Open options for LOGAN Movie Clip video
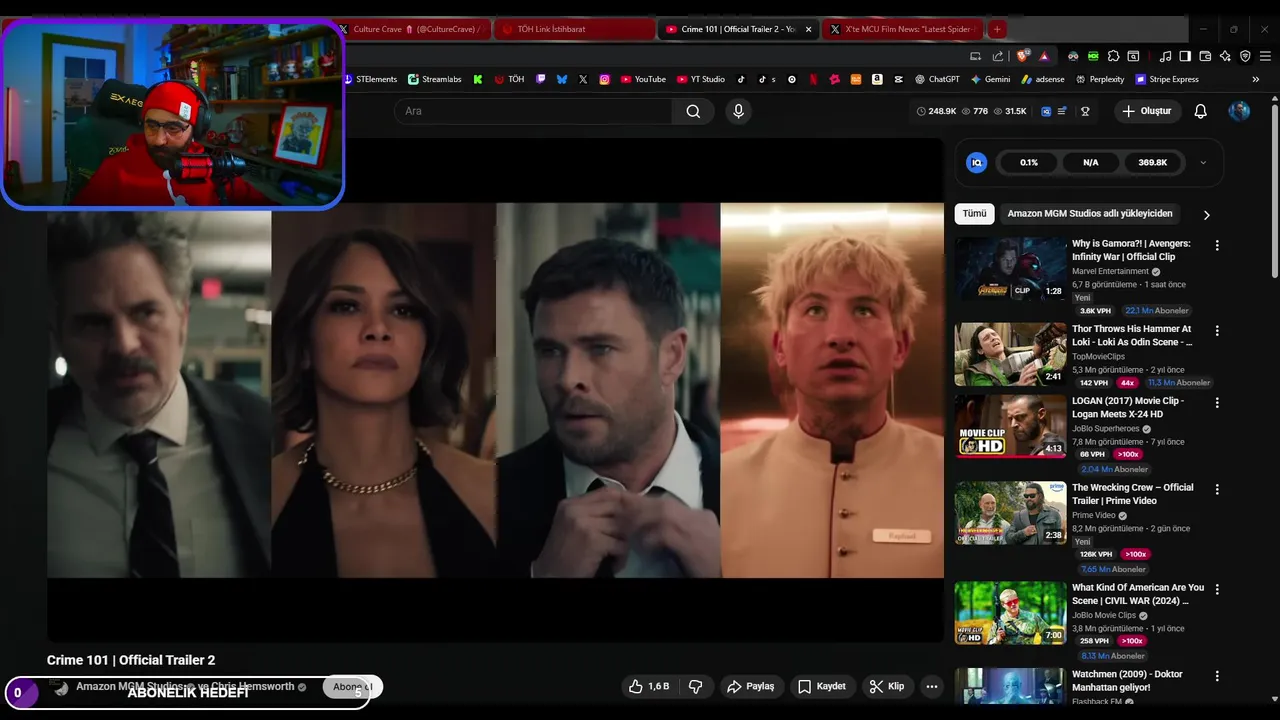This screenshot has height=720, width=1280. [1217, 402]
